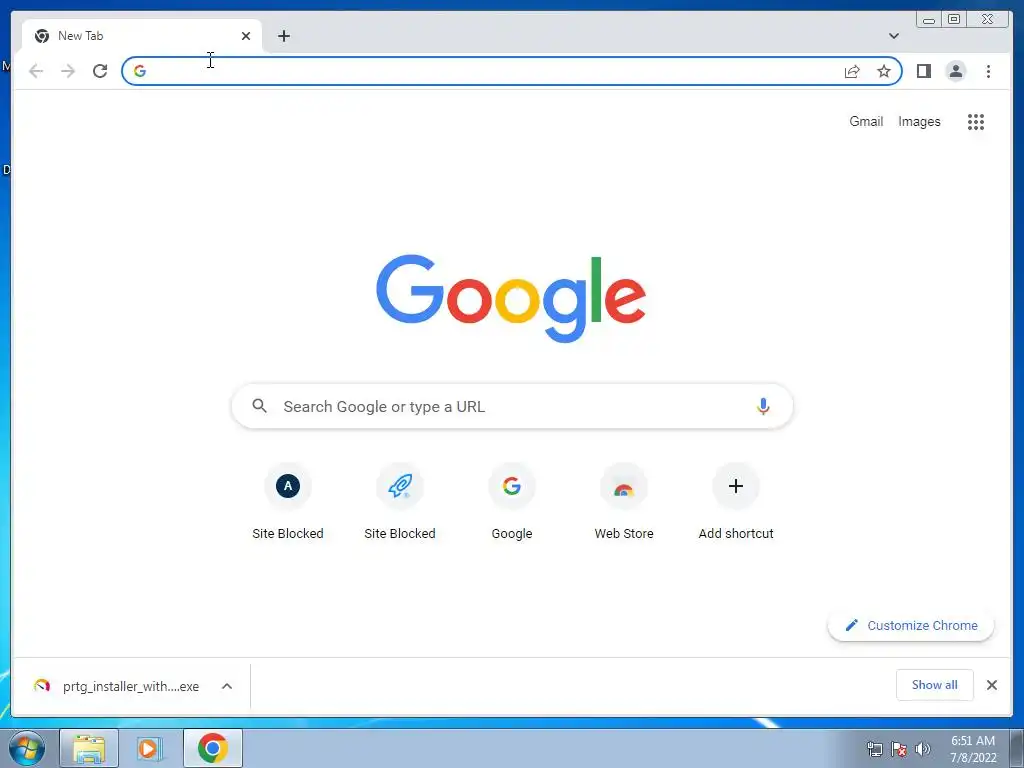Click Show all downloads button

point(935,685)
